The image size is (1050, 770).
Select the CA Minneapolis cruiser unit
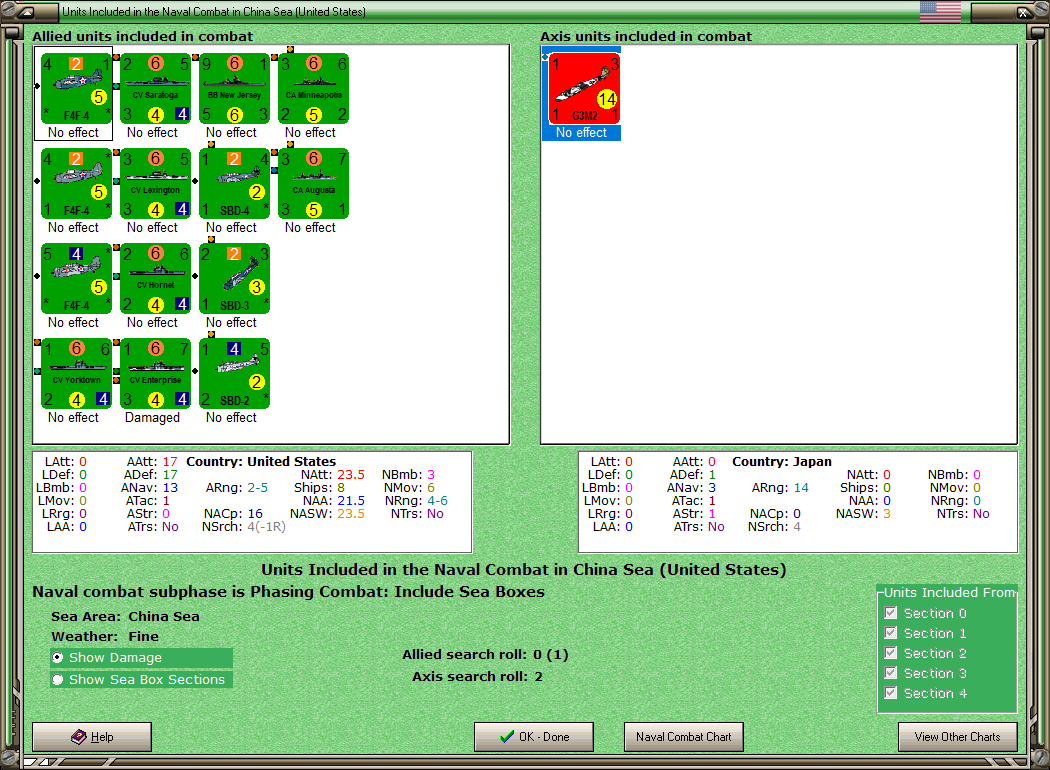coord(313,89)
